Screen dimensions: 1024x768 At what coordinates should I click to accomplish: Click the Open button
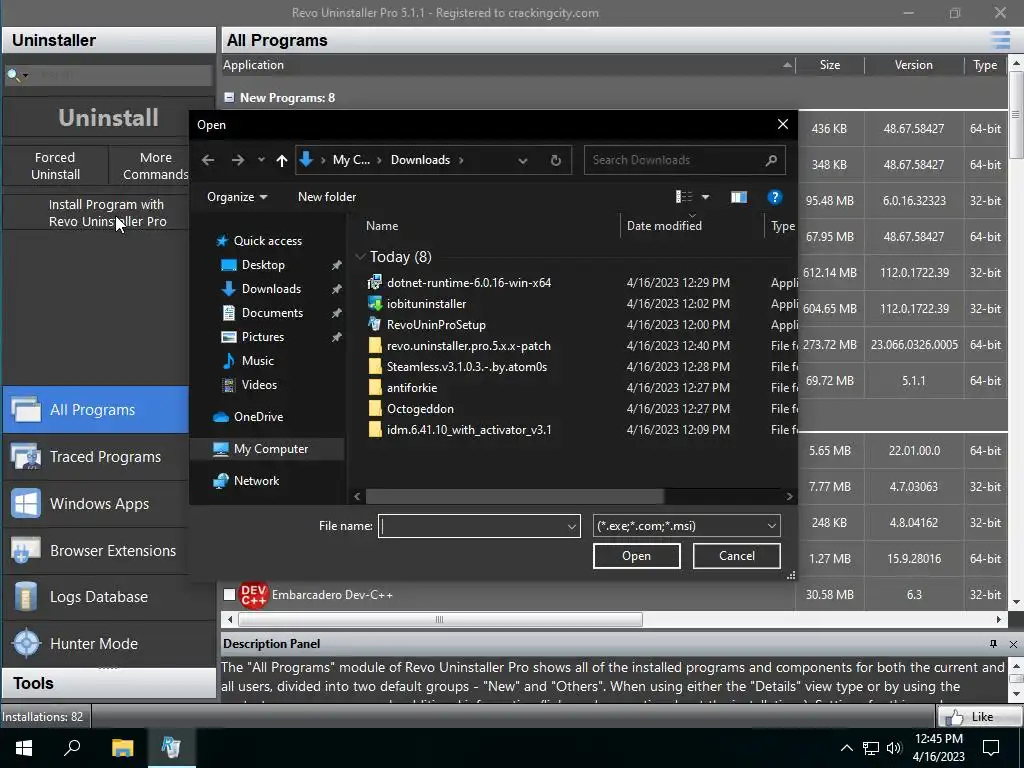636,556
